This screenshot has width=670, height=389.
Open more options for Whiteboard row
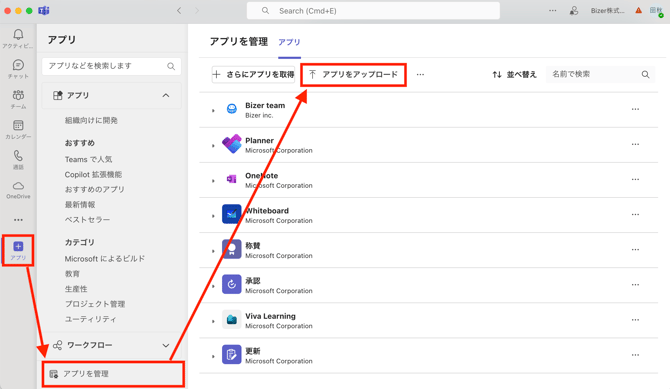635,214
